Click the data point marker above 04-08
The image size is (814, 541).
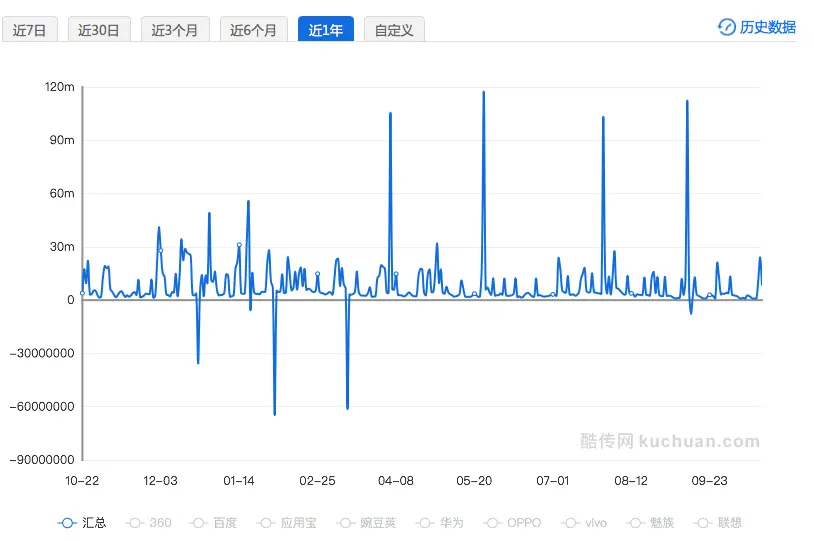pyautogui.click(x=396, y=274)
